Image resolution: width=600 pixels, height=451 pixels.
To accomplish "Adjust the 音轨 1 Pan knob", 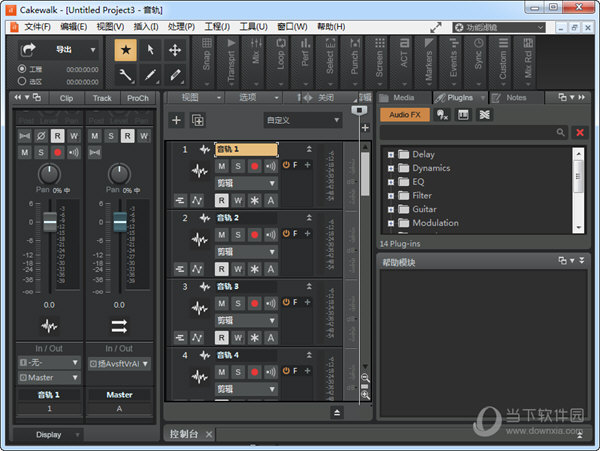I will point(49,174).
